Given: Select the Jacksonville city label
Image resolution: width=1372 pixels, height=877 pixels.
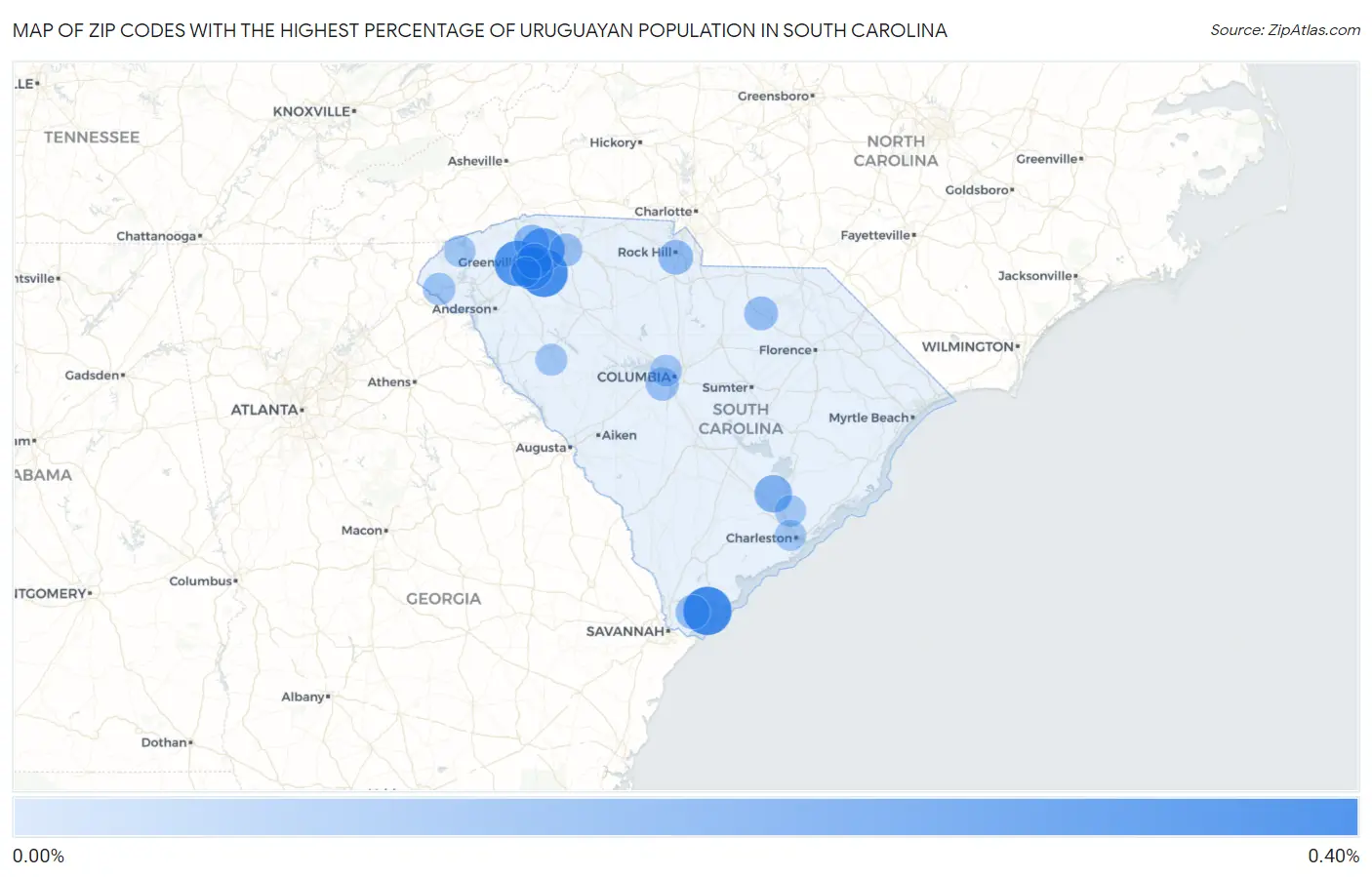Looking at the screenshot, I should [1037, 276].
